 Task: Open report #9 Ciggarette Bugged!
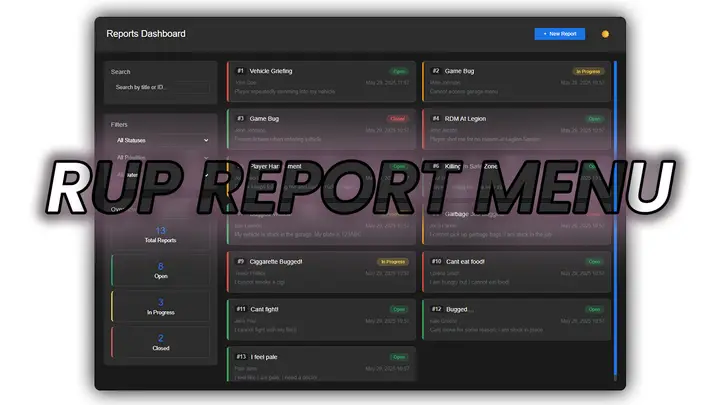[321, 272]
